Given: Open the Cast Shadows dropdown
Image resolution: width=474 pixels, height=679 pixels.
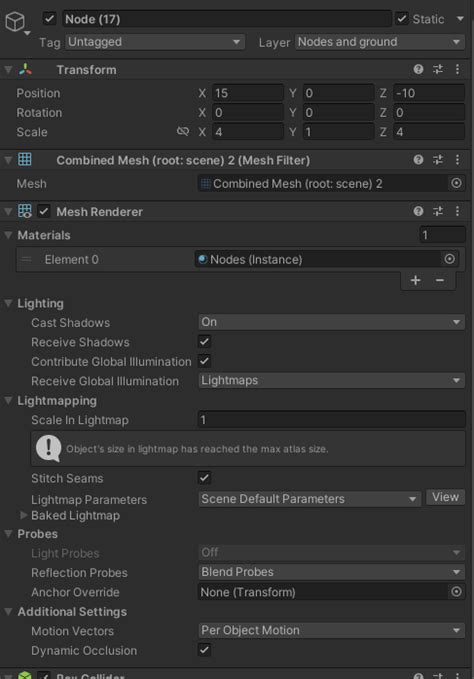Looking at the screenshot, I should coord(332,322).
